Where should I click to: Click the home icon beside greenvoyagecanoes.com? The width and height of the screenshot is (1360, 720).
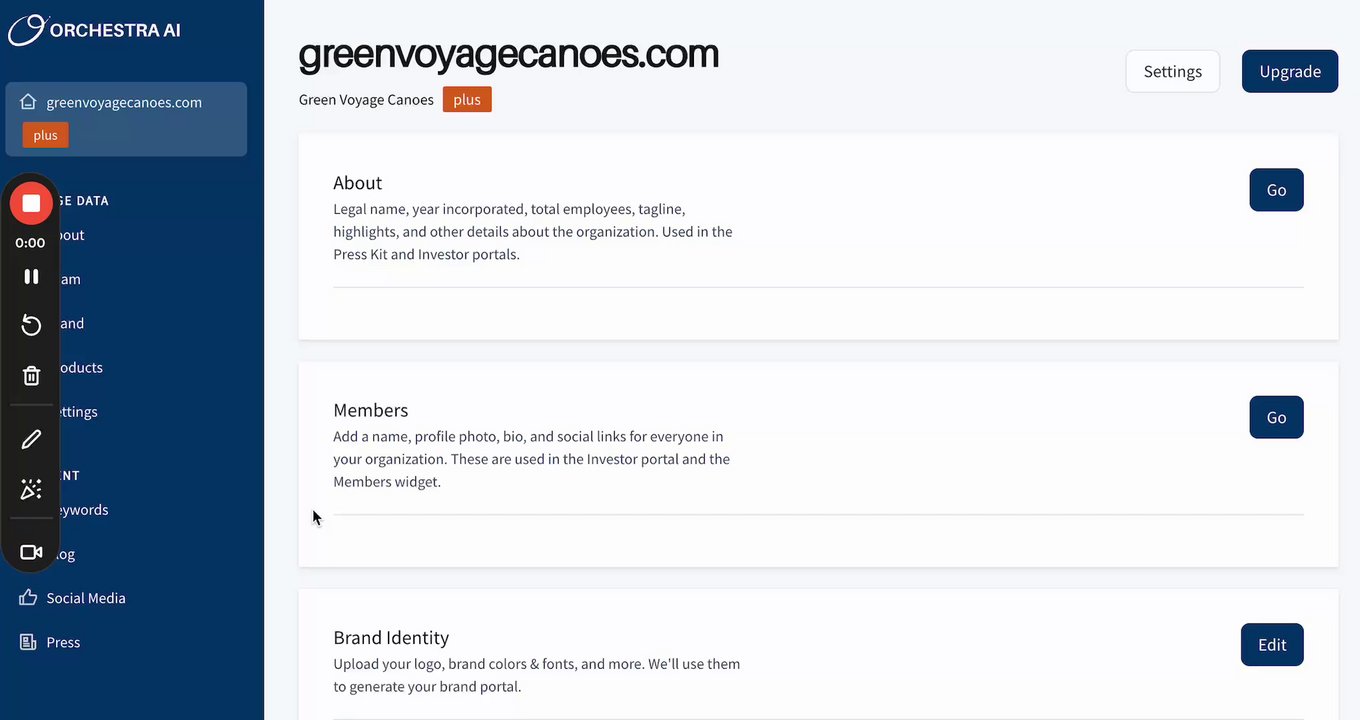(x=28, y=102)
